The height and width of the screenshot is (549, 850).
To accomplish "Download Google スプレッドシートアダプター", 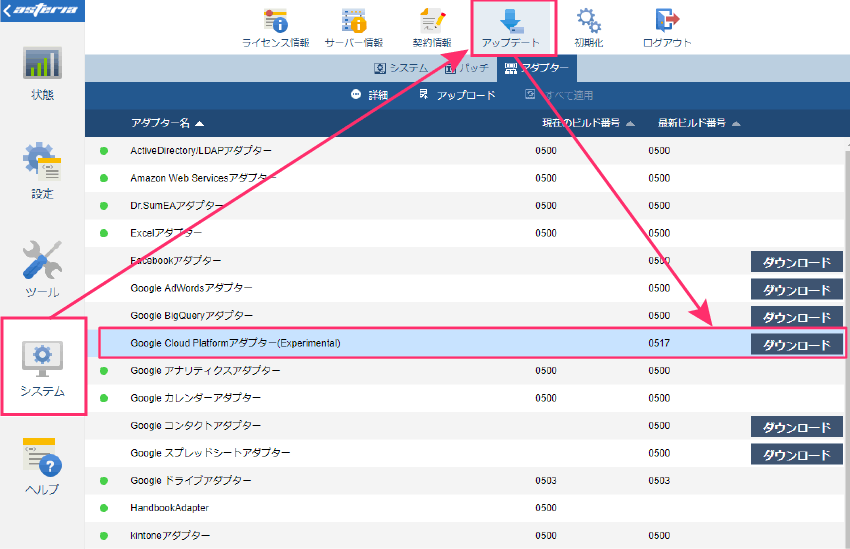I will pos(796,455).
